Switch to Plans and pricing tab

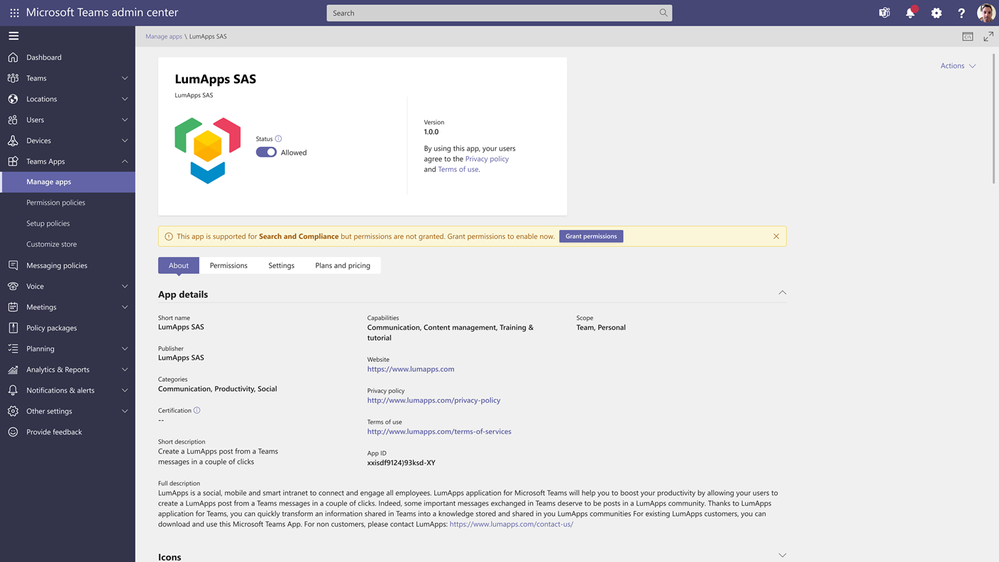(343, 266)
